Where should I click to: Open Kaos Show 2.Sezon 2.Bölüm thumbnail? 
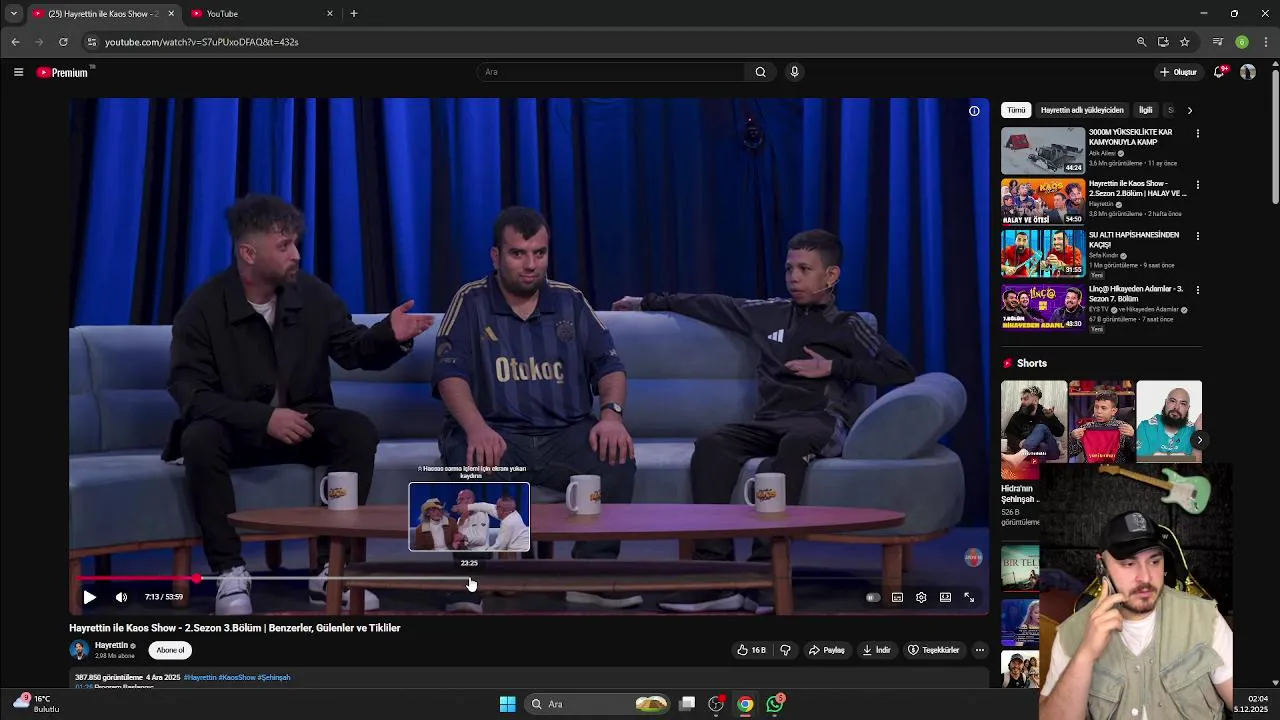tap(1043, 202)
